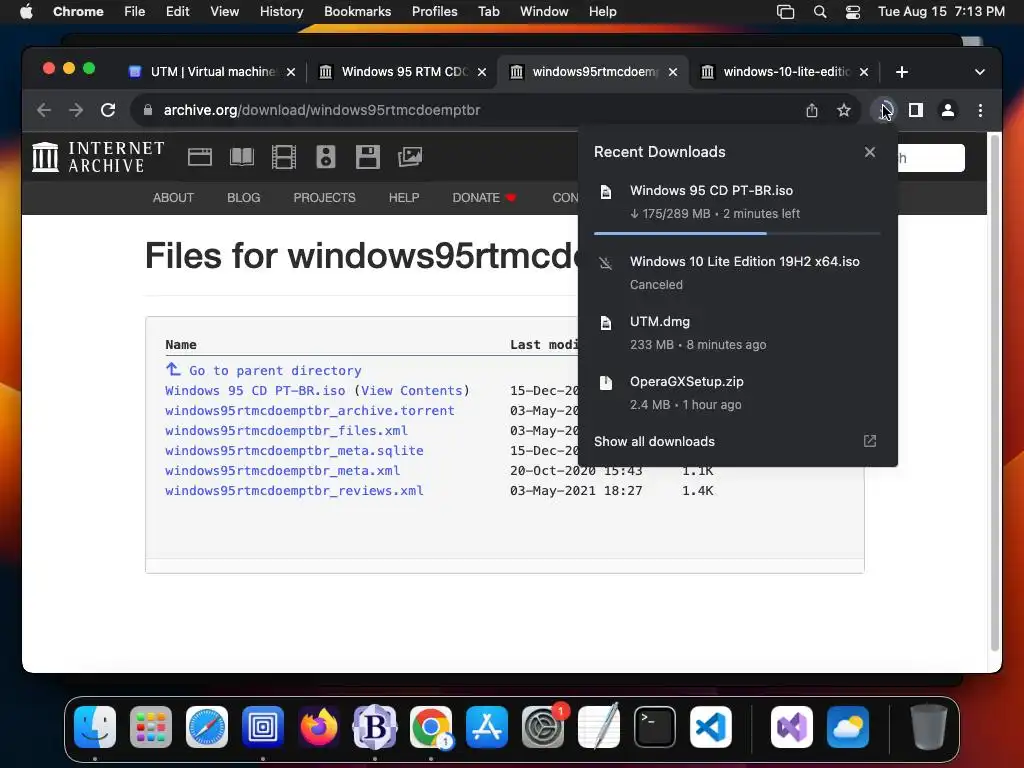
Task: Open a new tab with plus button
Action: pyautogui.click(x=902, y=72)
